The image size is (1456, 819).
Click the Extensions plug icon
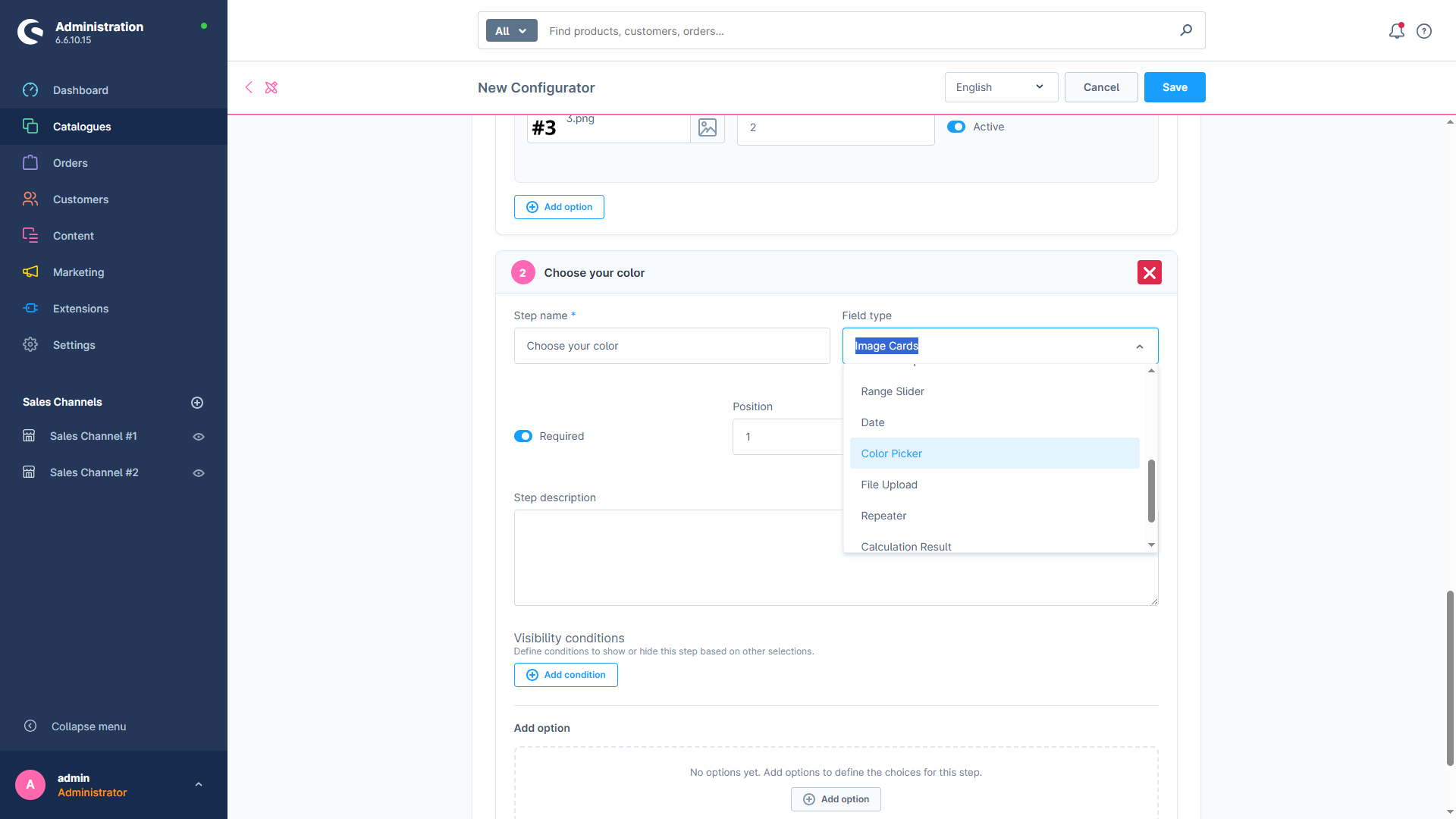[30, 309]
